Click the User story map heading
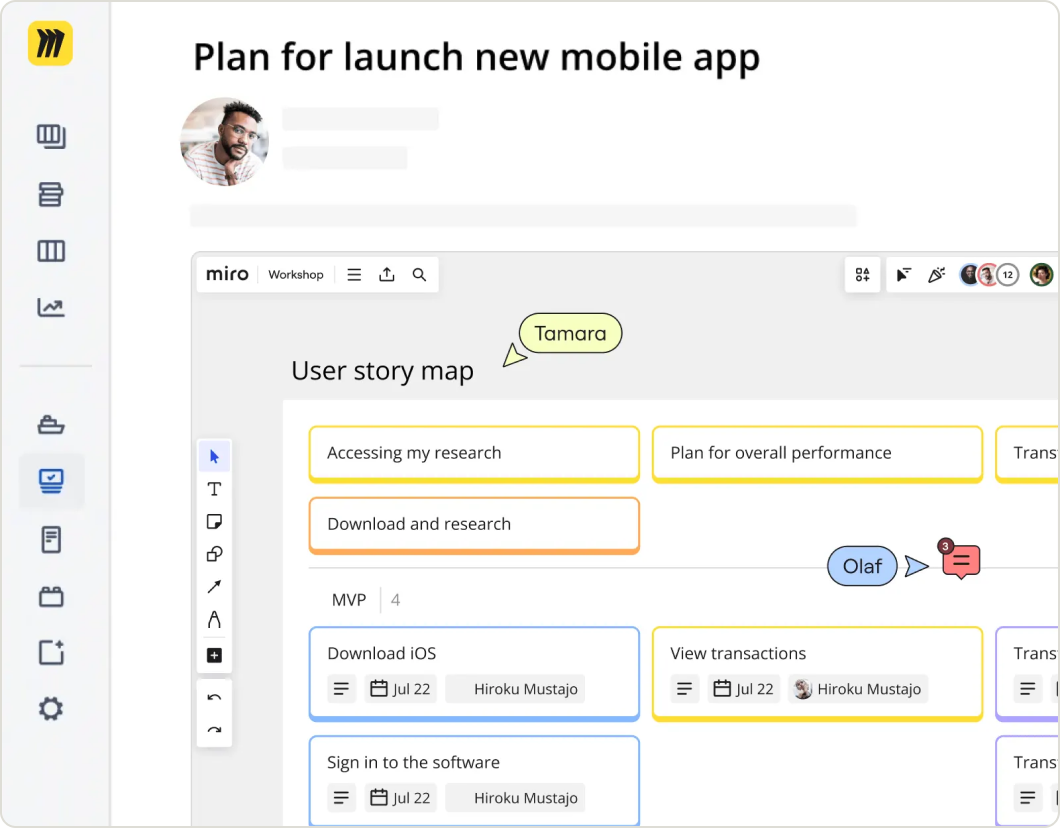 [383, 371]
